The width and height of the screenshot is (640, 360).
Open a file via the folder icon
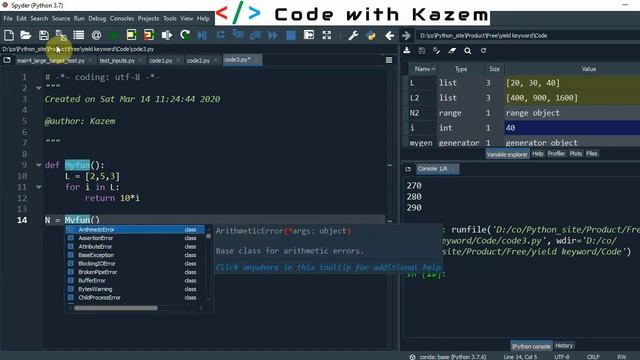26,35
